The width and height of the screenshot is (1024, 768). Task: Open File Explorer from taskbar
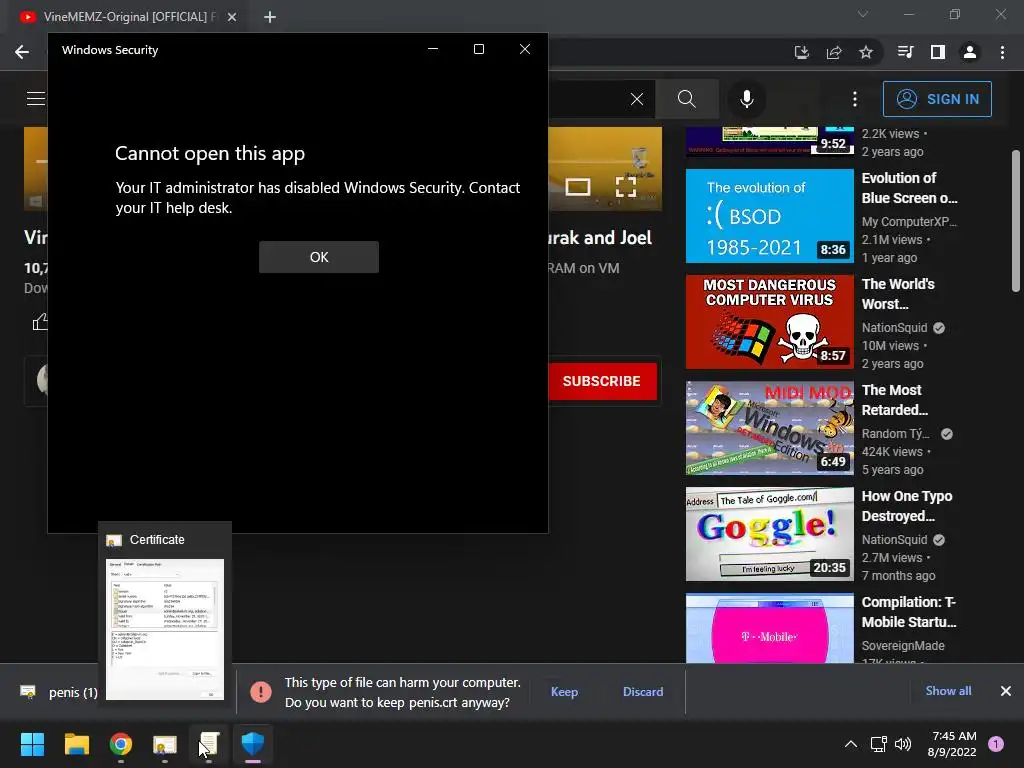(76, 744)
